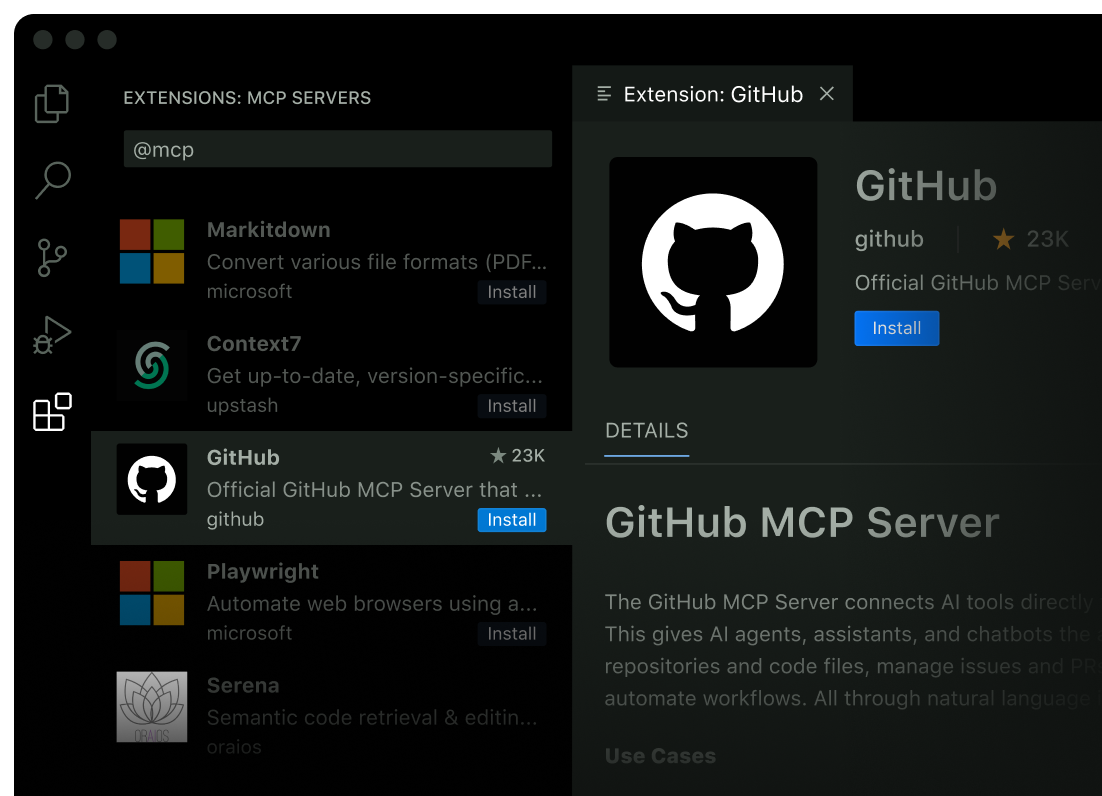Viewport: 1102px width, 796px height.
Task: Click Automate web browsers description
Action: (x=372, y=603)
